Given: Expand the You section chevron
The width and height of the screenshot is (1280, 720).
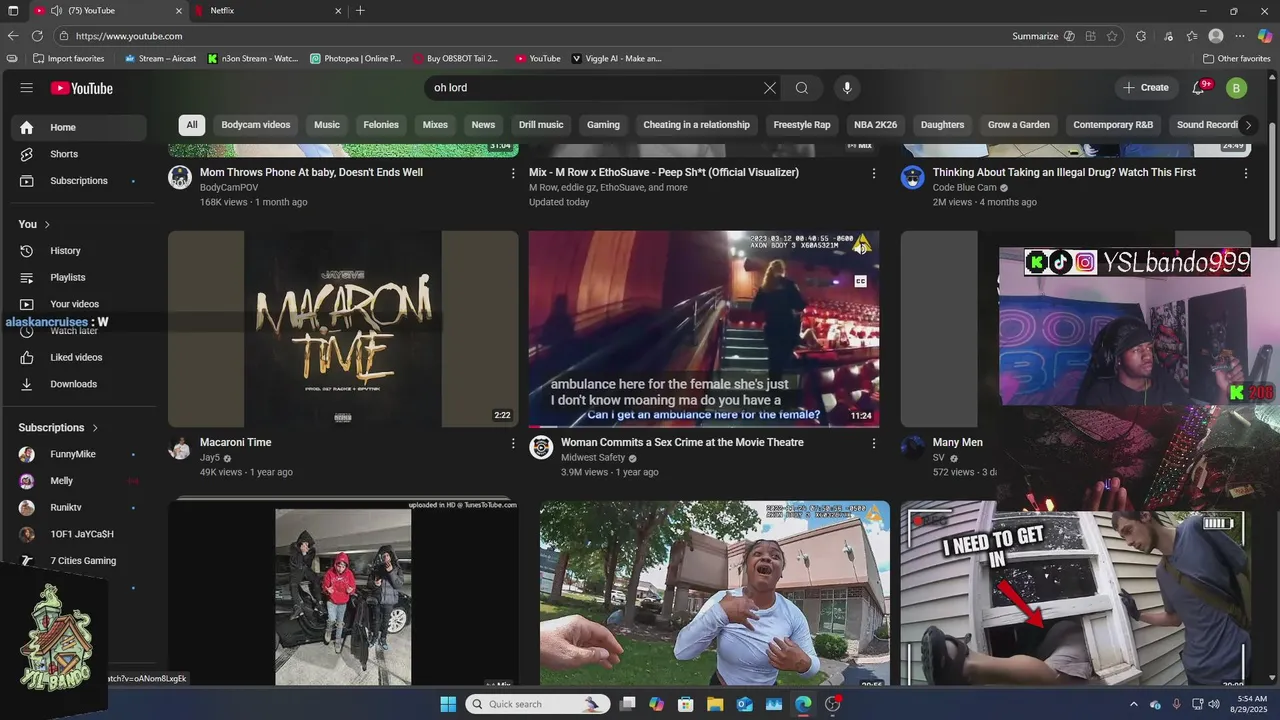Looking at the screenshot, I should coord(47,224).
